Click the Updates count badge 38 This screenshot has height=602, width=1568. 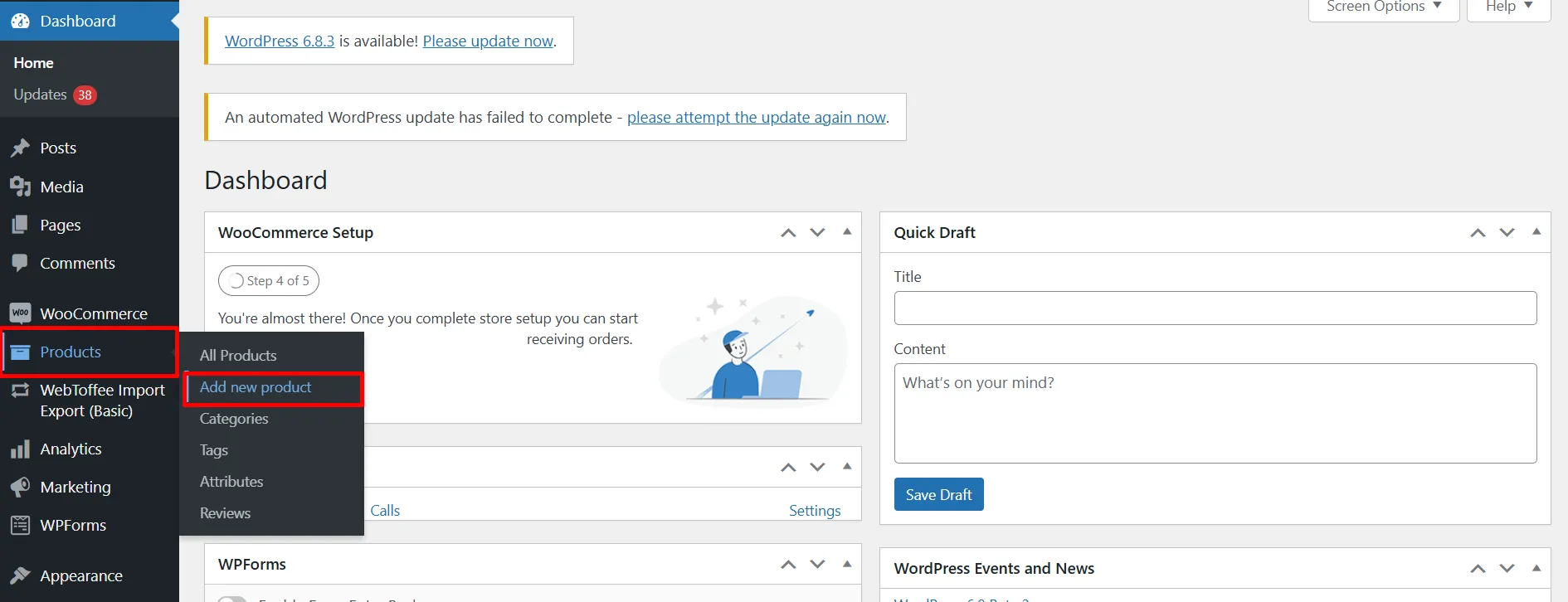pos(85,95)
